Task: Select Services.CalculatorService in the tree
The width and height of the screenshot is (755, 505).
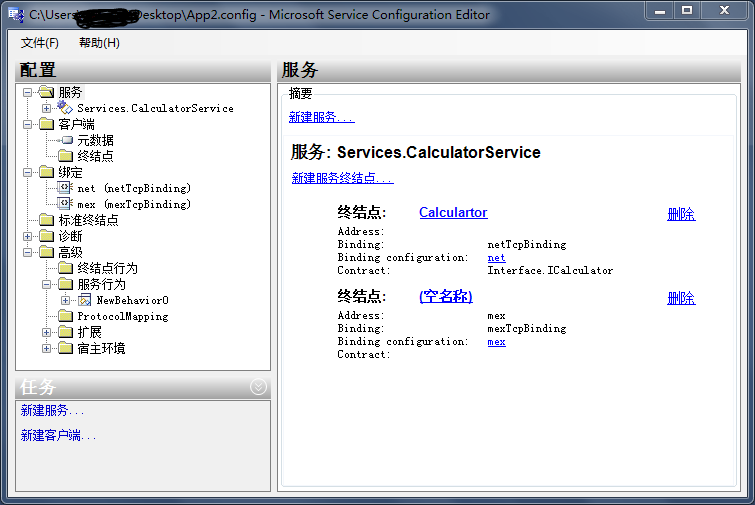Action: [155, 108]
